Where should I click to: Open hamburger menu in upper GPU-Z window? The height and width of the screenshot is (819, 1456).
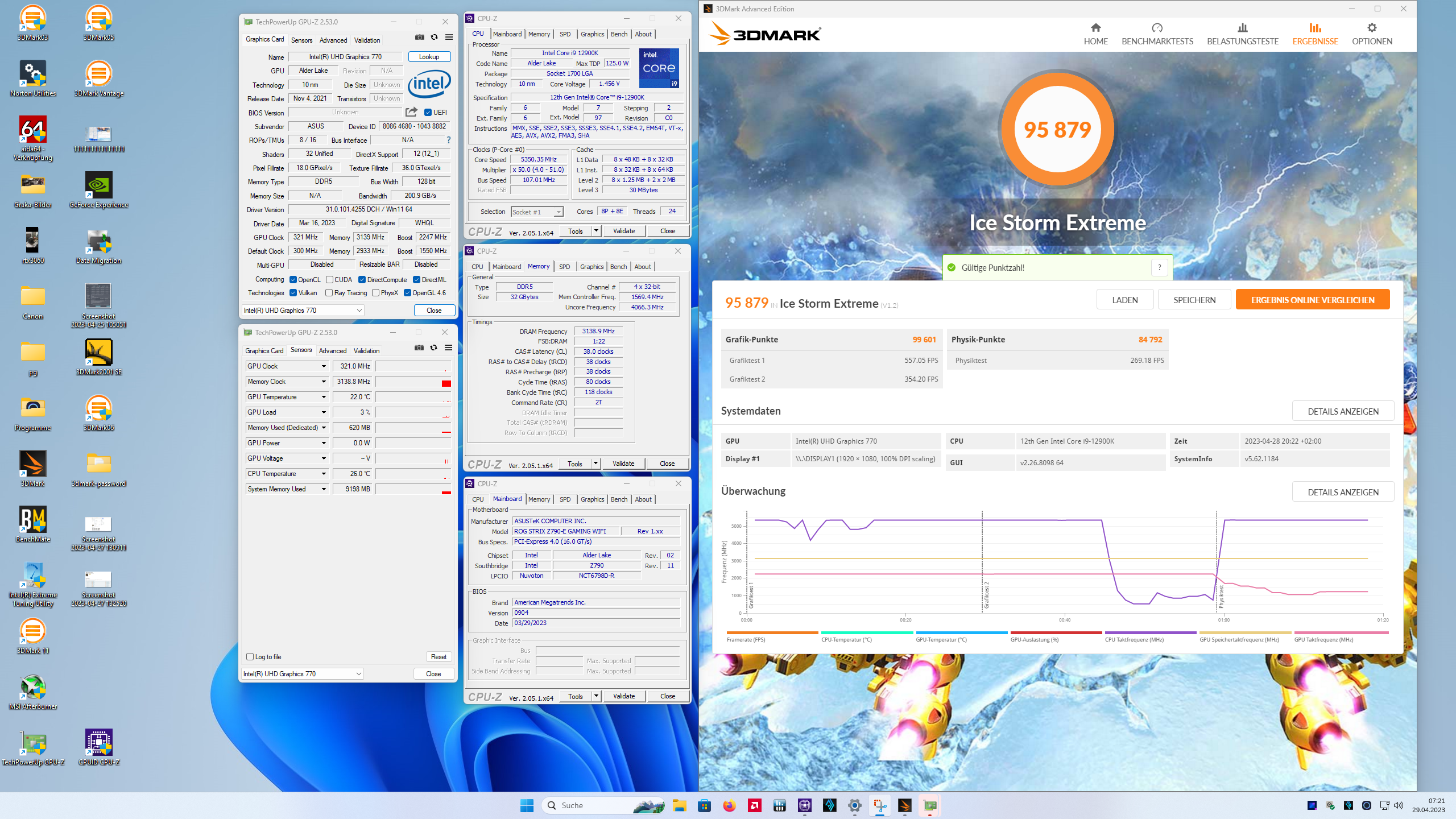pos(449,38)
